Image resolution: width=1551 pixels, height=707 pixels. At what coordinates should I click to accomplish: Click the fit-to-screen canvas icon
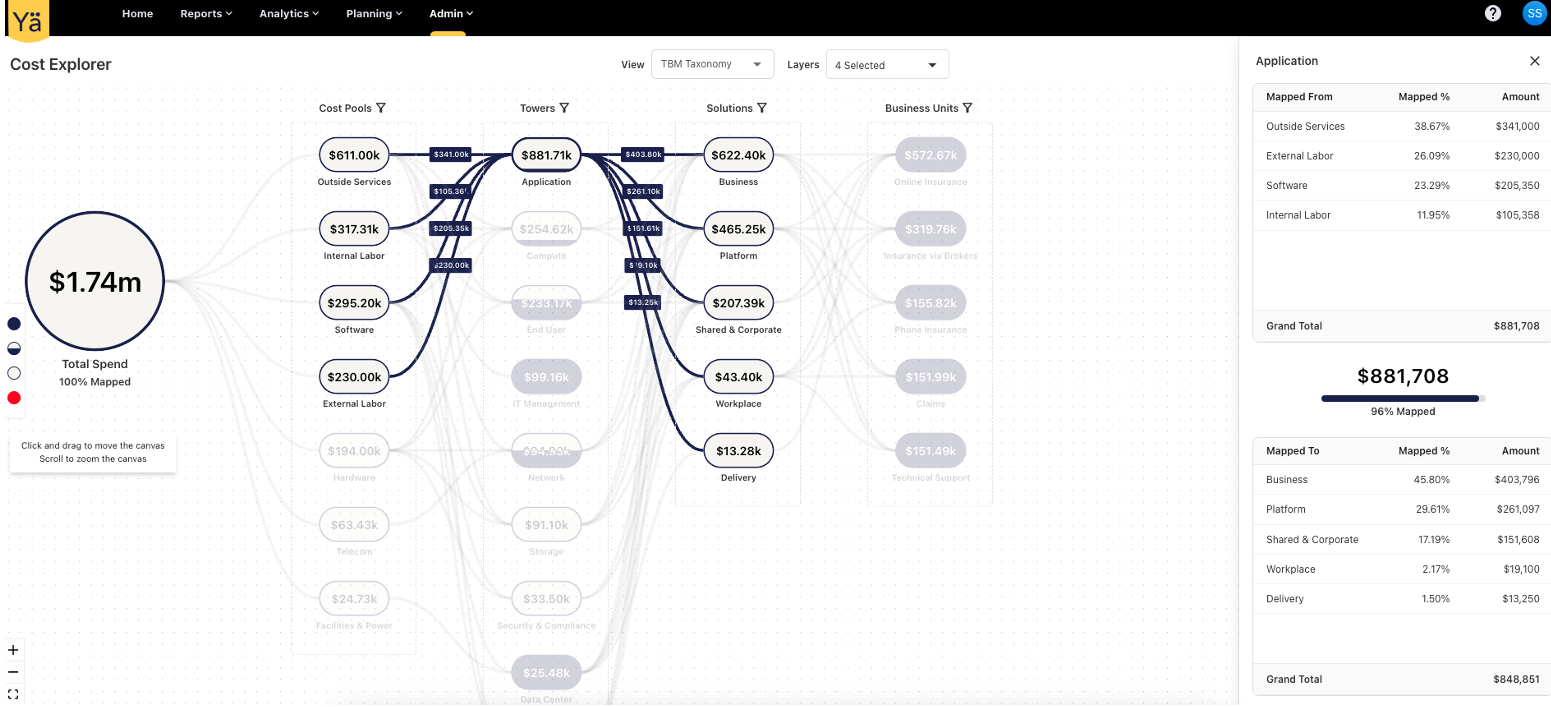[13, 694]
